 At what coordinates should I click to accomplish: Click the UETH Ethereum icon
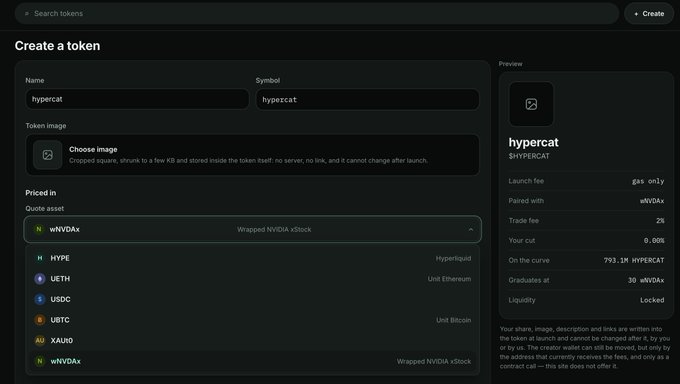39,279
